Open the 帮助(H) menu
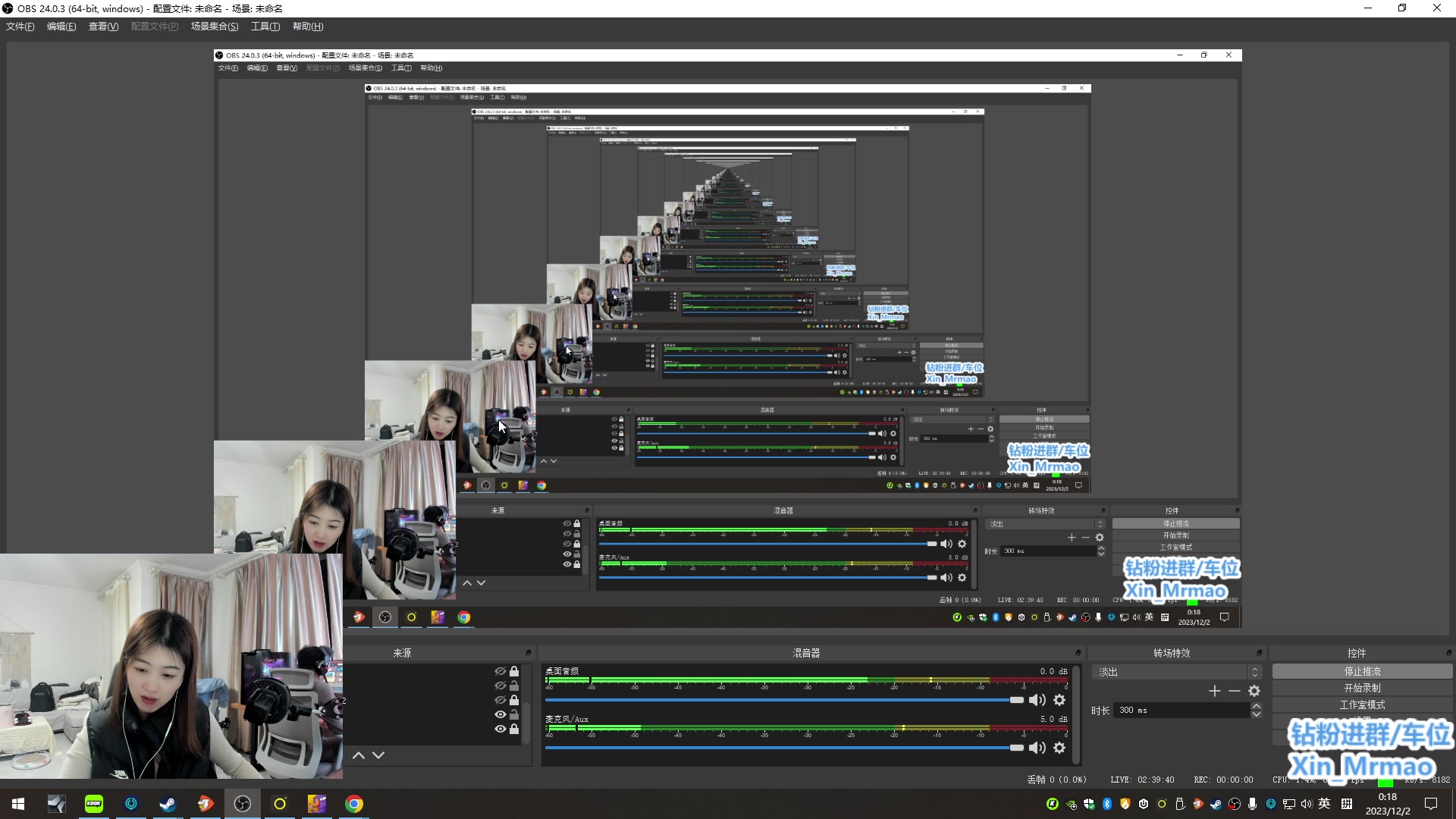 pos(308,27)
